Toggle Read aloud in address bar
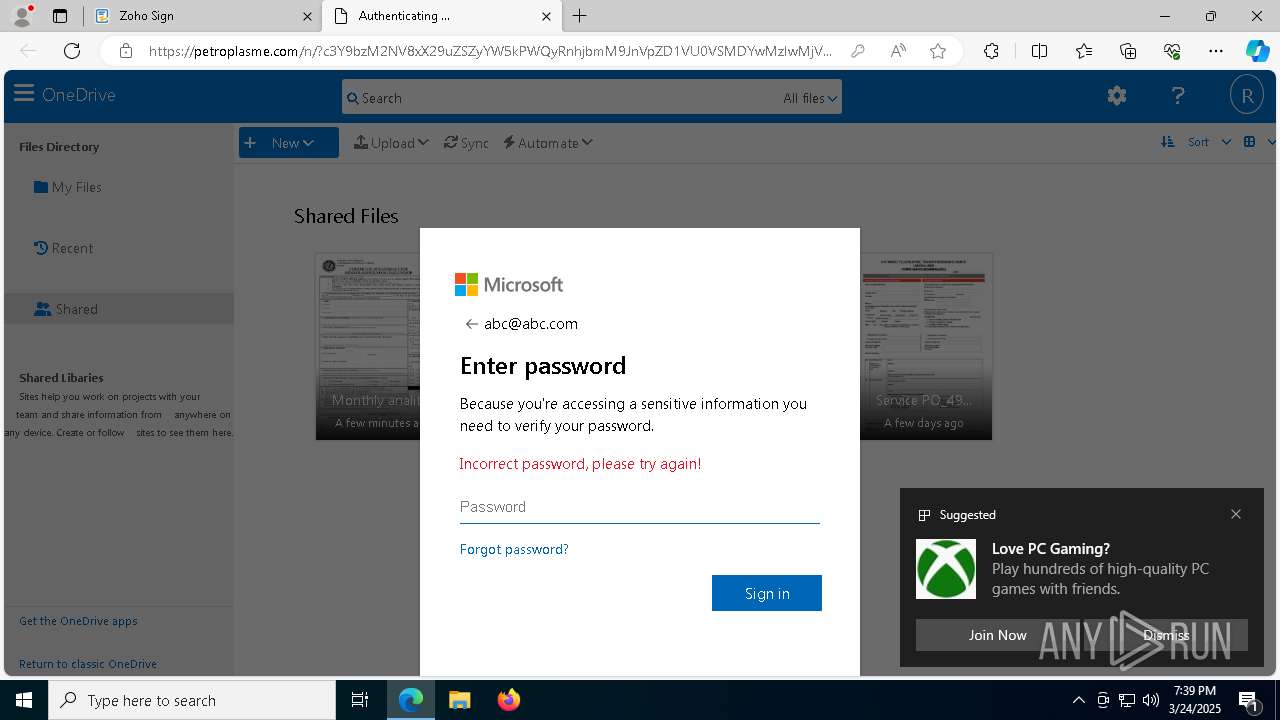1280x720 pixels. [x=898, y=51]
